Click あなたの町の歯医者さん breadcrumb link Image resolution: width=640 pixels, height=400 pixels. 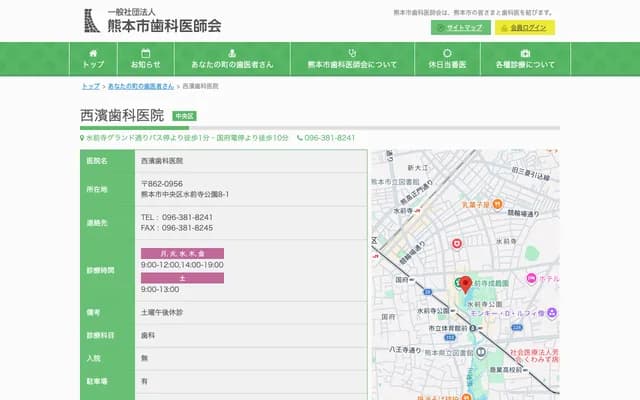pyautogui.click(x=141, y=87)
